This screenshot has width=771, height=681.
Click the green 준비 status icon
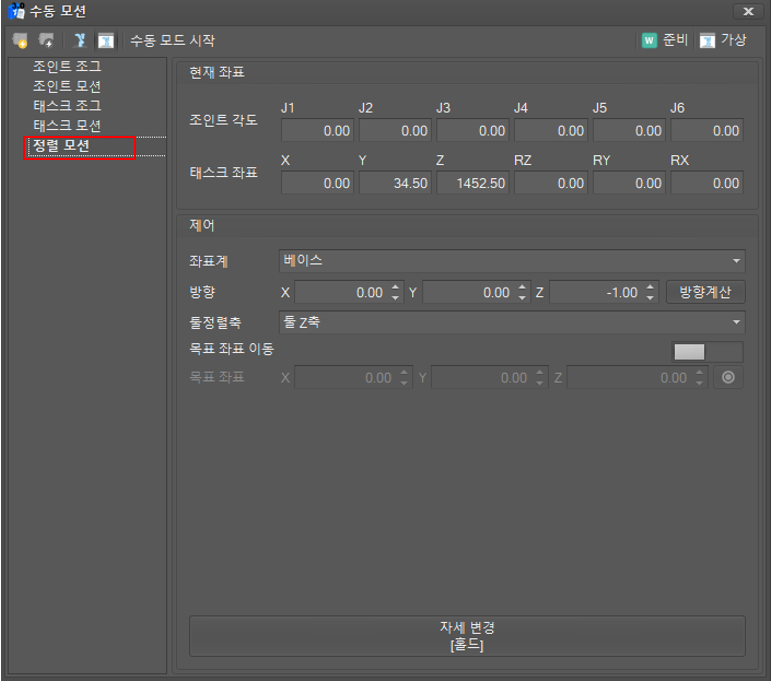click(649, 41)
